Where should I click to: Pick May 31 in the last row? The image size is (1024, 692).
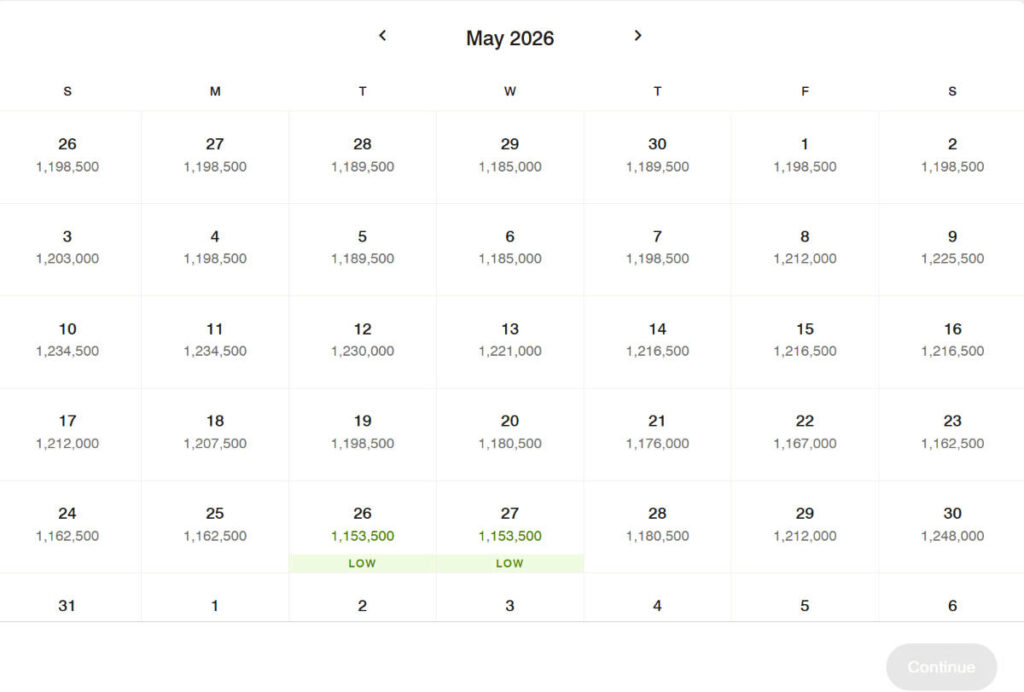tap(67, 606)
